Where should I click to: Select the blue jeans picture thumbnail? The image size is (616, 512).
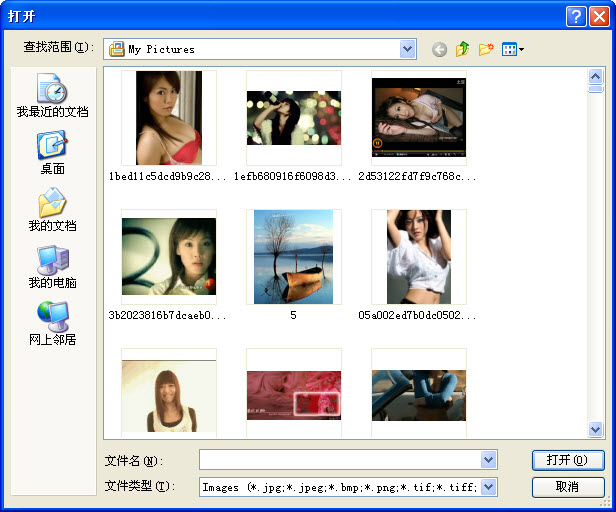click(x=419, y=393)
